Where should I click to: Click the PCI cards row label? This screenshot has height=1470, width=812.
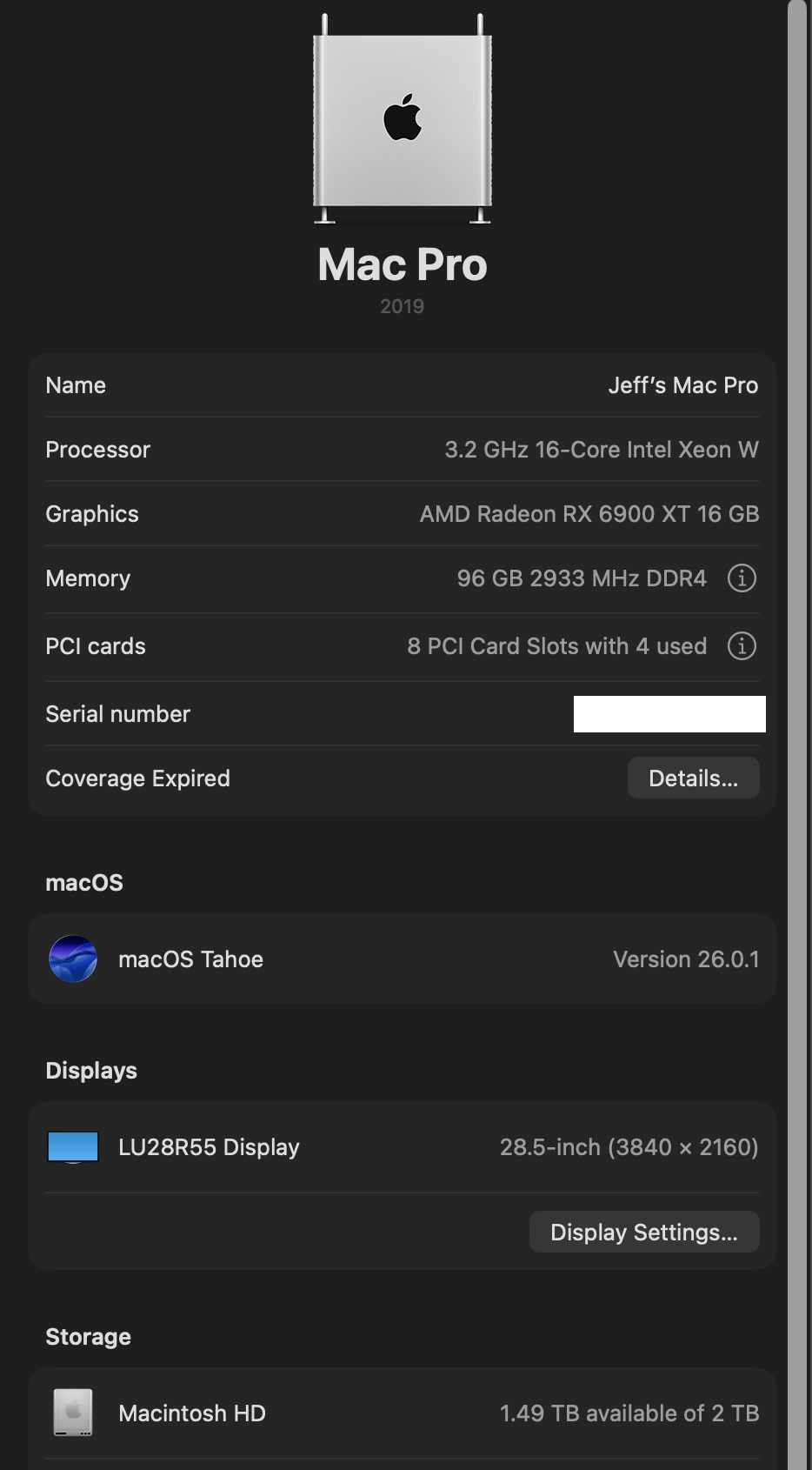point(96,645)
